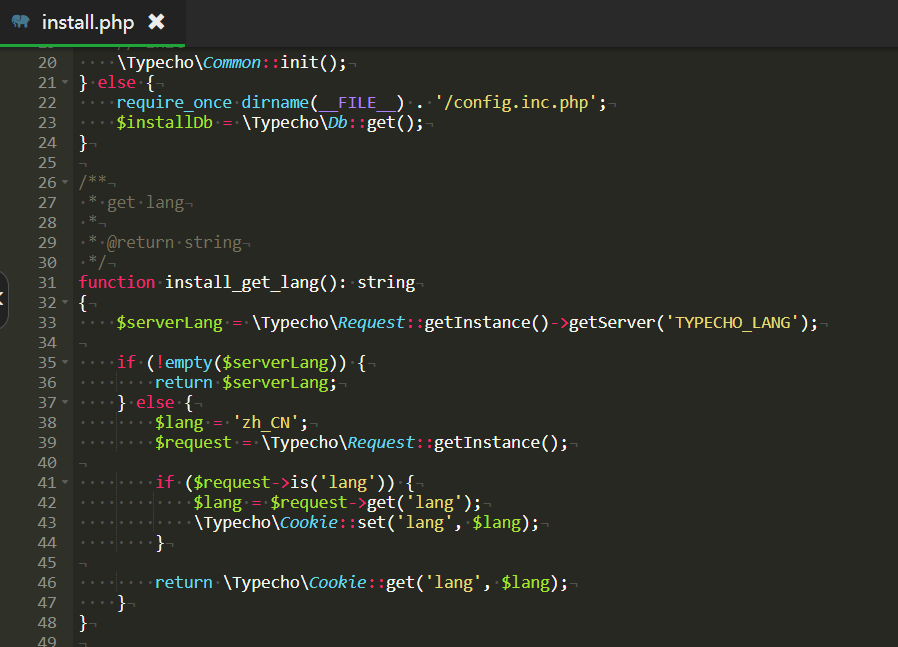Viewport: 898px width, 647px height.
Task: Click line number 33 to select that line
Action: pyautogui.click(x=47, y=322)
